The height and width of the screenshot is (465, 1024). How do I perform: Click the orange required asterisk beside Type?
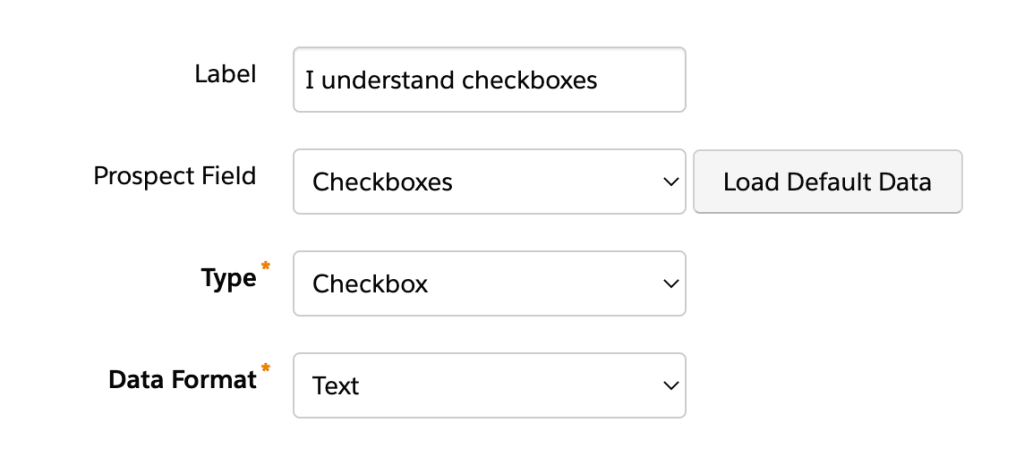click(265, 267)
